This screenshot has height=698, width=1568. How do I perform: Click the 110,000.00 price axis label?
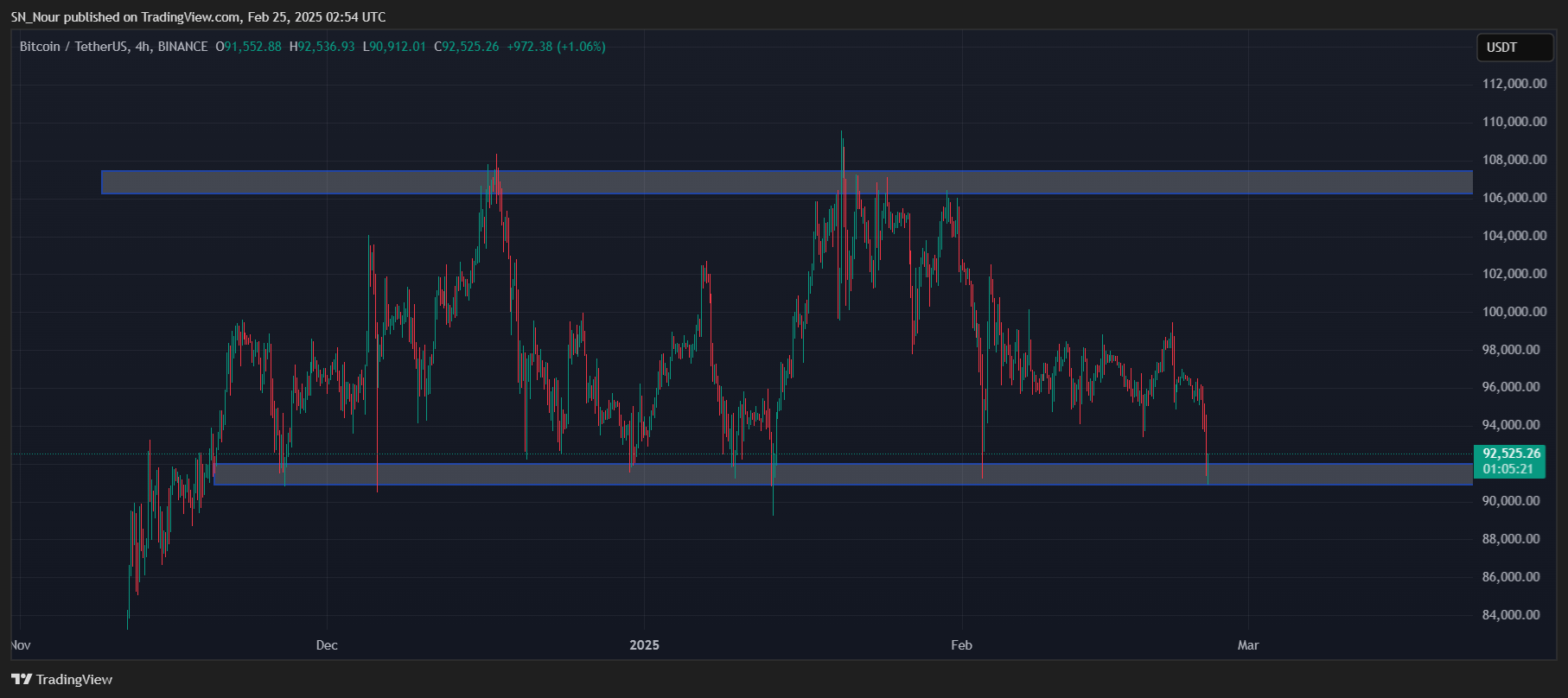click(x=1514, y=122)
